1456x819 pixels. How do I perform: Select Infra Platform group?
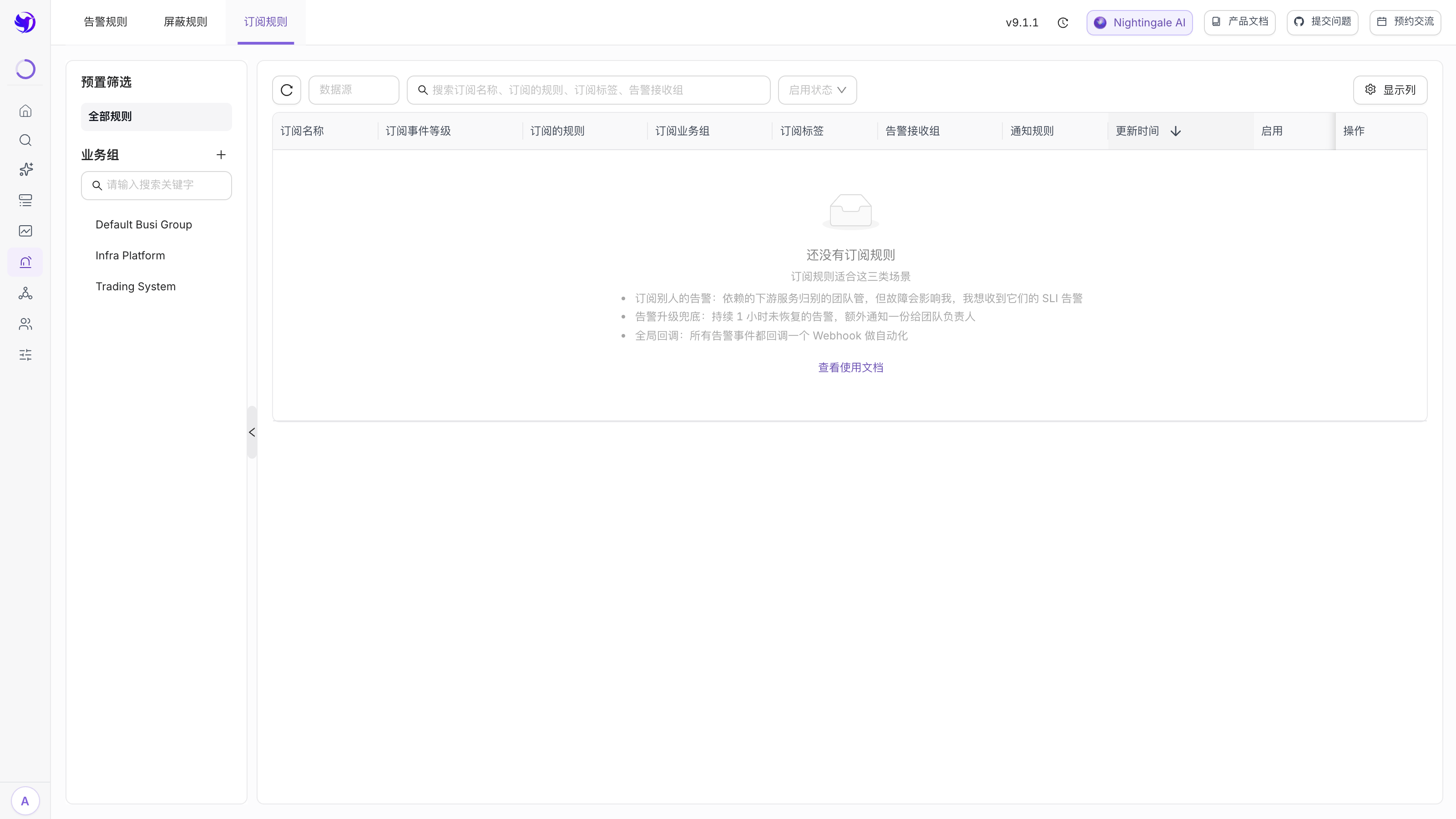point(130,255)
